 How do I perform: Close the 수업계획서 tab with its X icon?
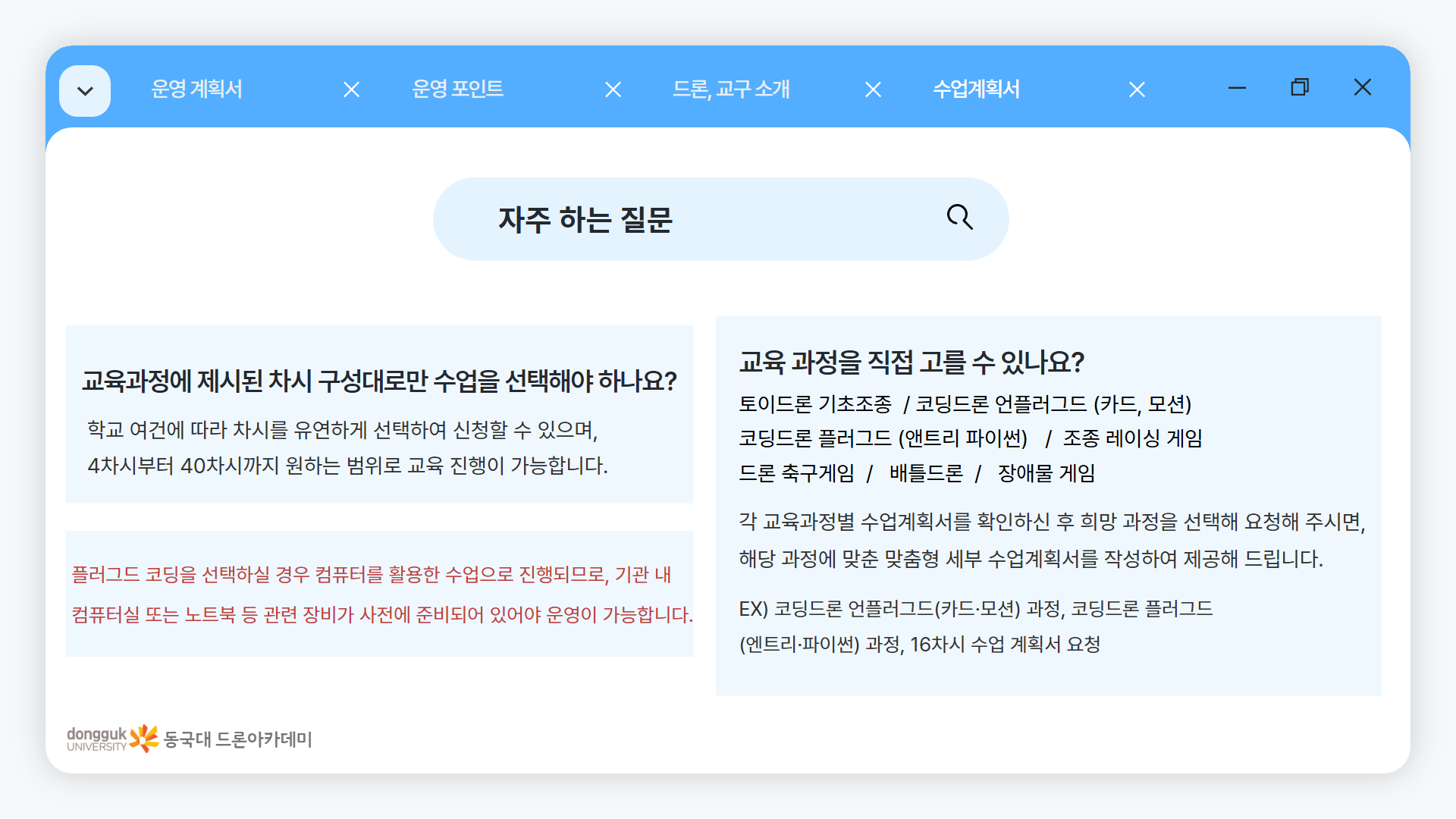point(1136,89)
